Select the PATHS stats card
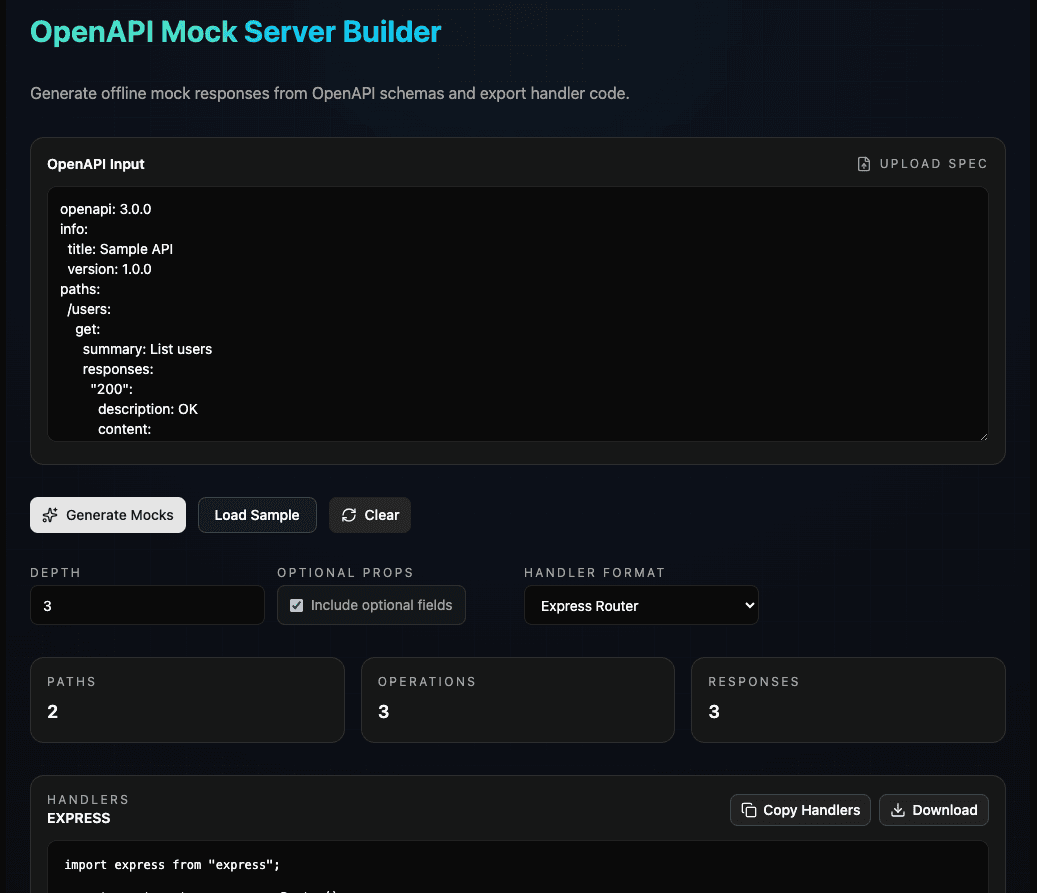The width and height of the screenshot is (1037, 893). click(187, 700)
